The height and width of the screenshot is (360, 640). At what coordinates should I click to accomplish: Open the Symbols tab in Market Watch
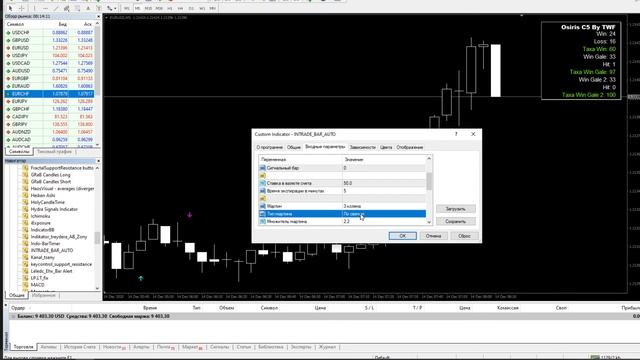coord(19,151)
